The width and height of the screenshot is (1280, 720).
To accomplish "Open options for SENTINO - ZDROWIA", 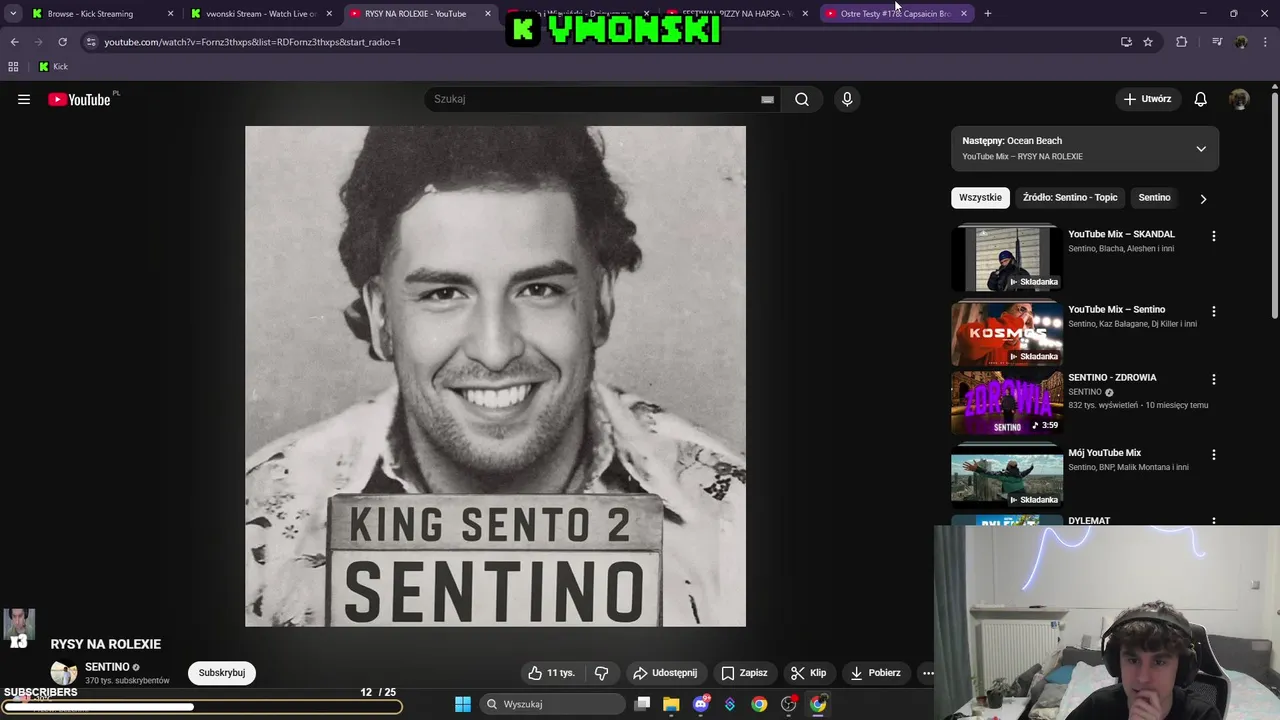I will 1214,379.
